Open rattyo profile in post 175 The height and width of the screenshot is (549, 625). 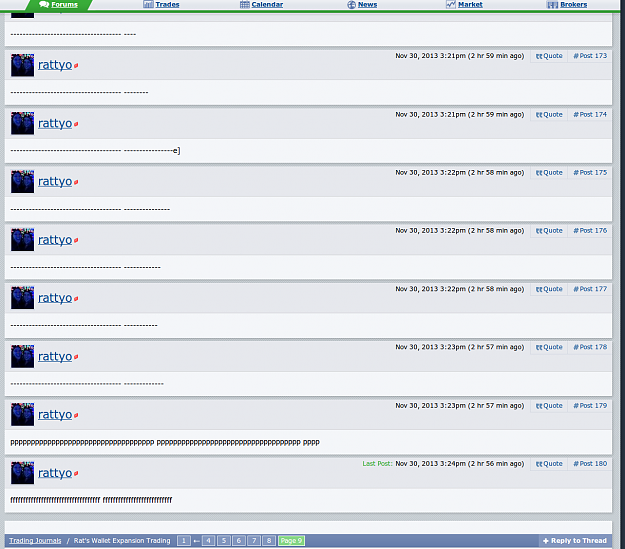coord(55,182)
